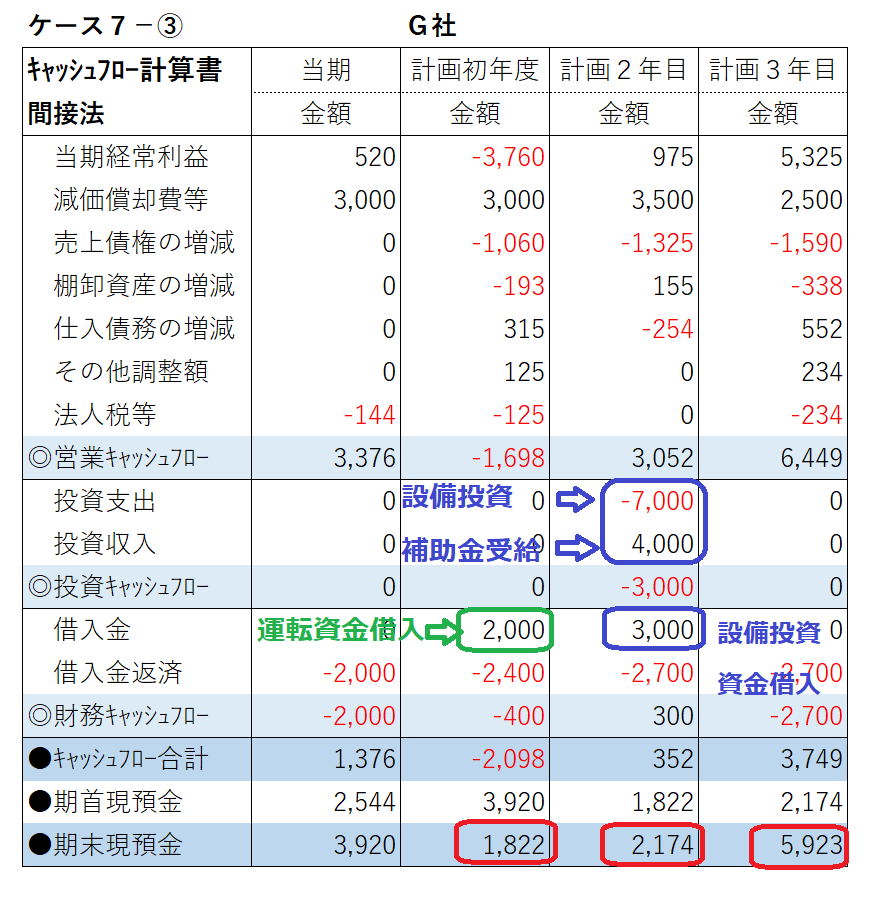Select the 間接法 header label
Screen dimensions: 873x898
click(66, 113)
